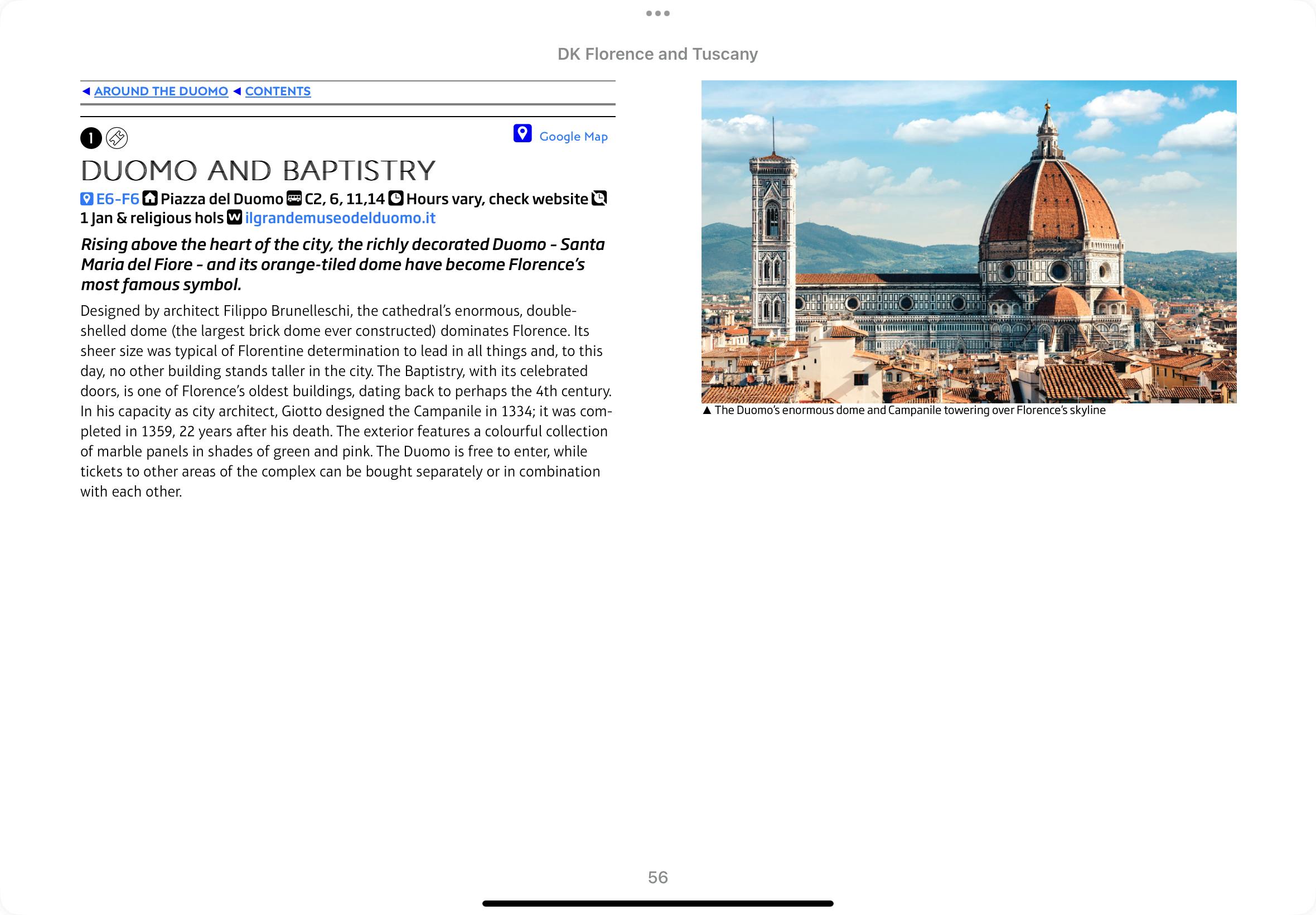Click the blue Google Map pin icon

(522, 133)
